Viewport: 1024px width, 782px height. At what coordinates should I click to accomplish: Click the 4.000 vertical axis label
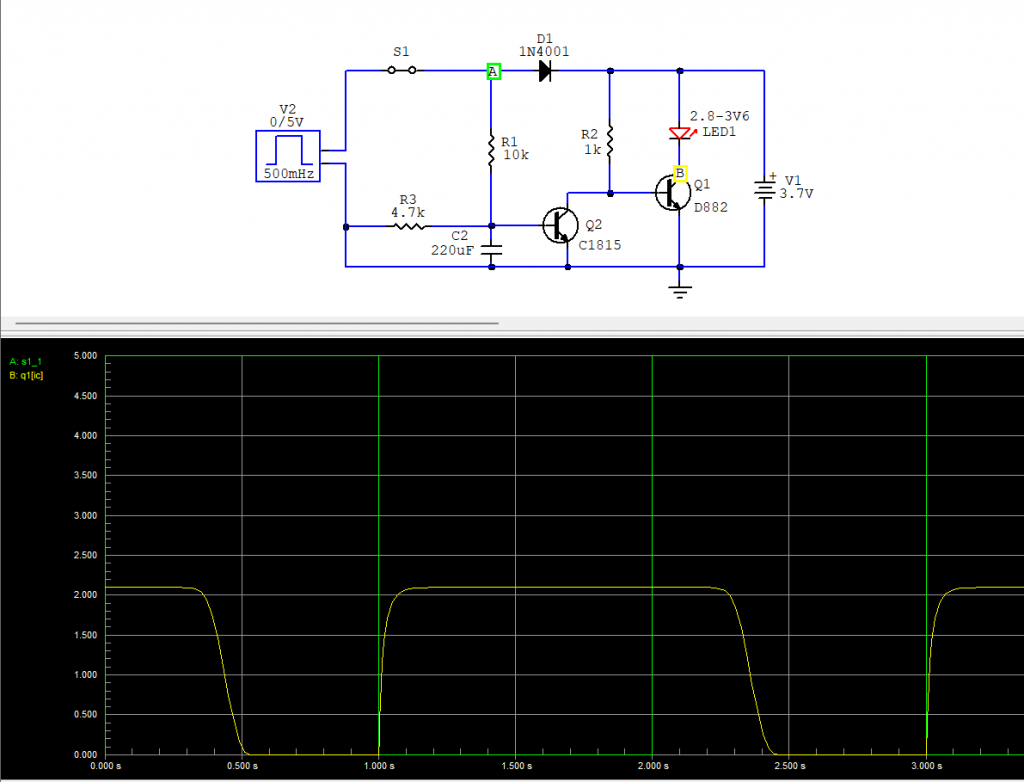tap(86, 436)
